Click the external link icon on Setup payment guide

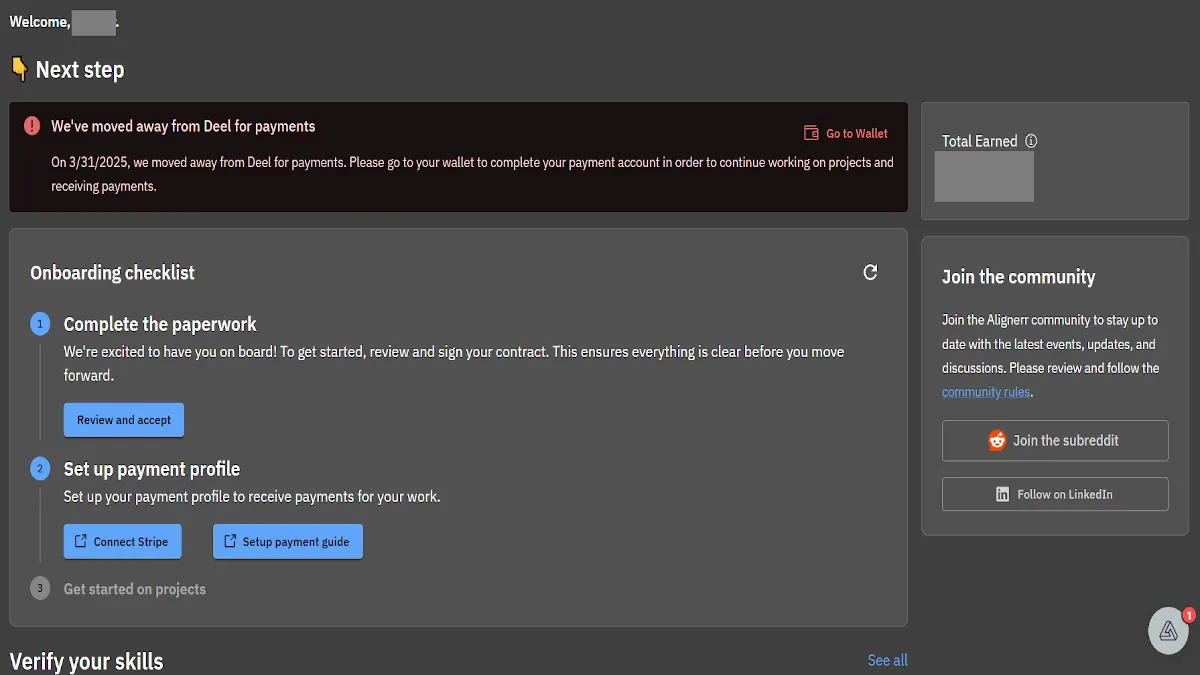point(229,541)
